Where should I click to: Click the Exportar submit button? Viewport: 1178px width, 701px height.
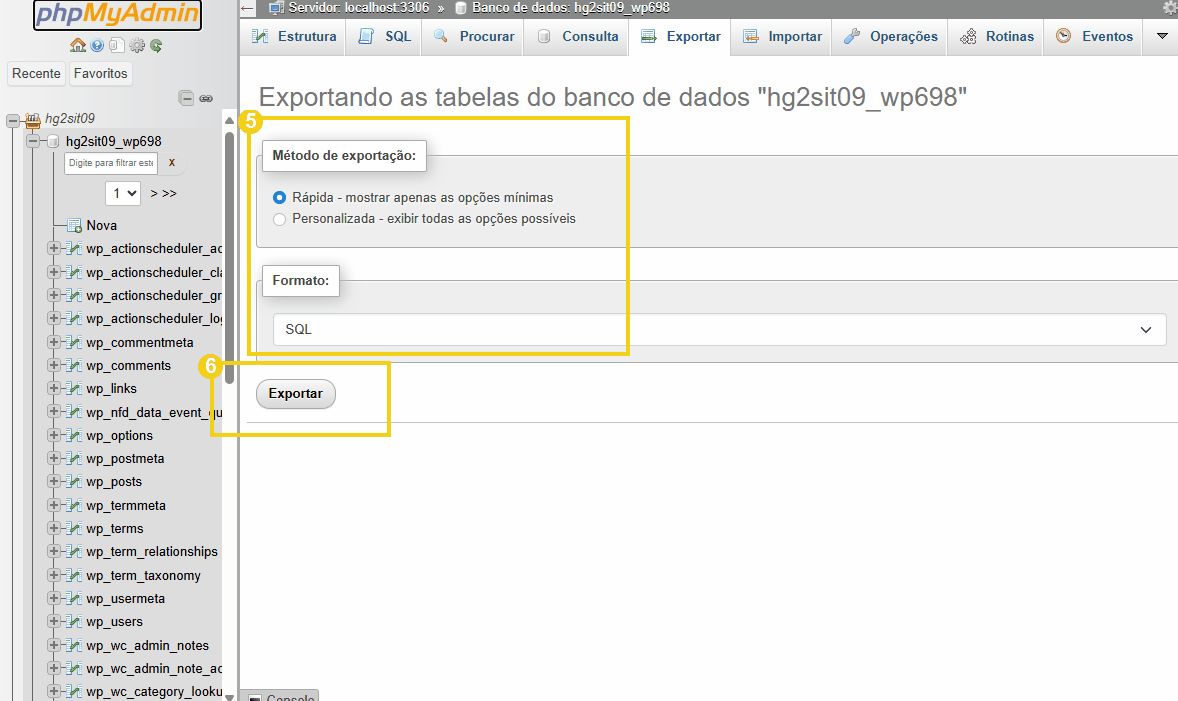coord(296,394)
